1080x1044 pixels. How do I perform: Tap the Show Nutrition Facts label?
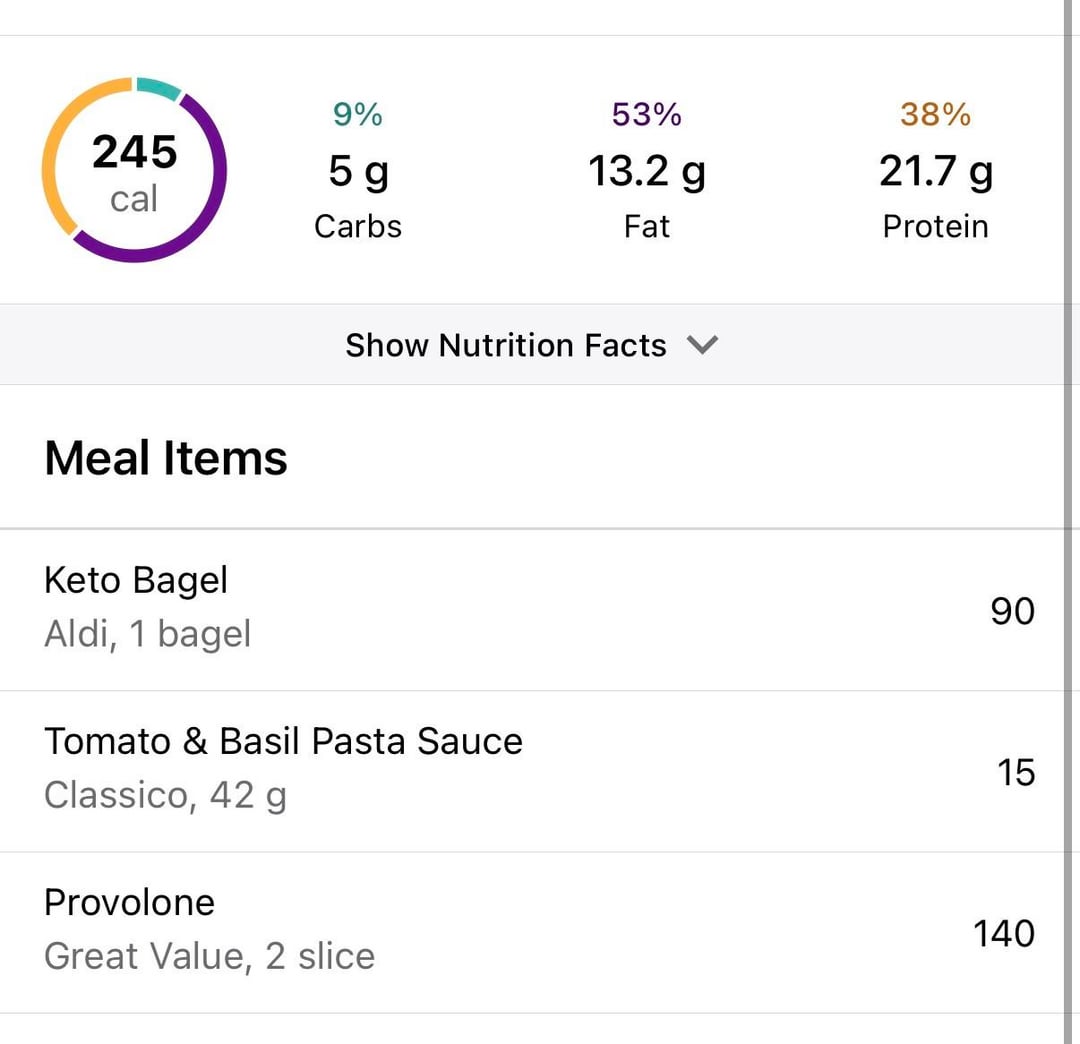[505, 345]
